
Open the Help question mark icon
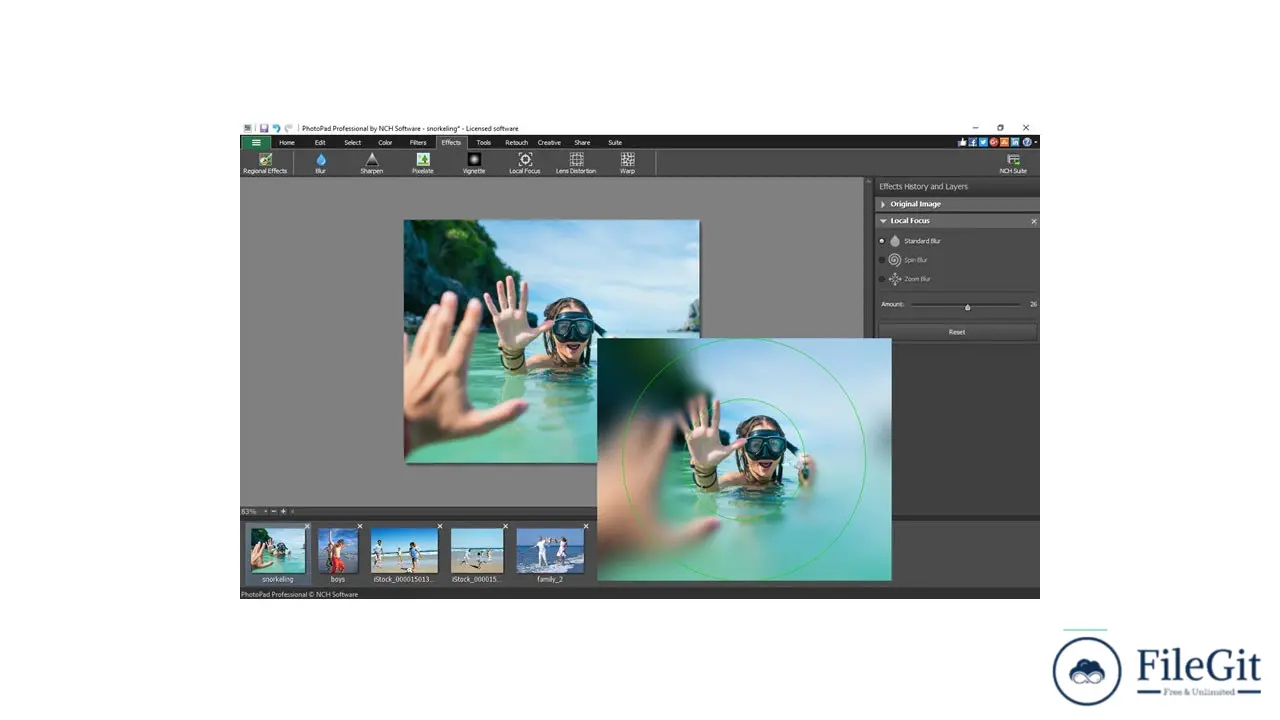pos(1027,142)
